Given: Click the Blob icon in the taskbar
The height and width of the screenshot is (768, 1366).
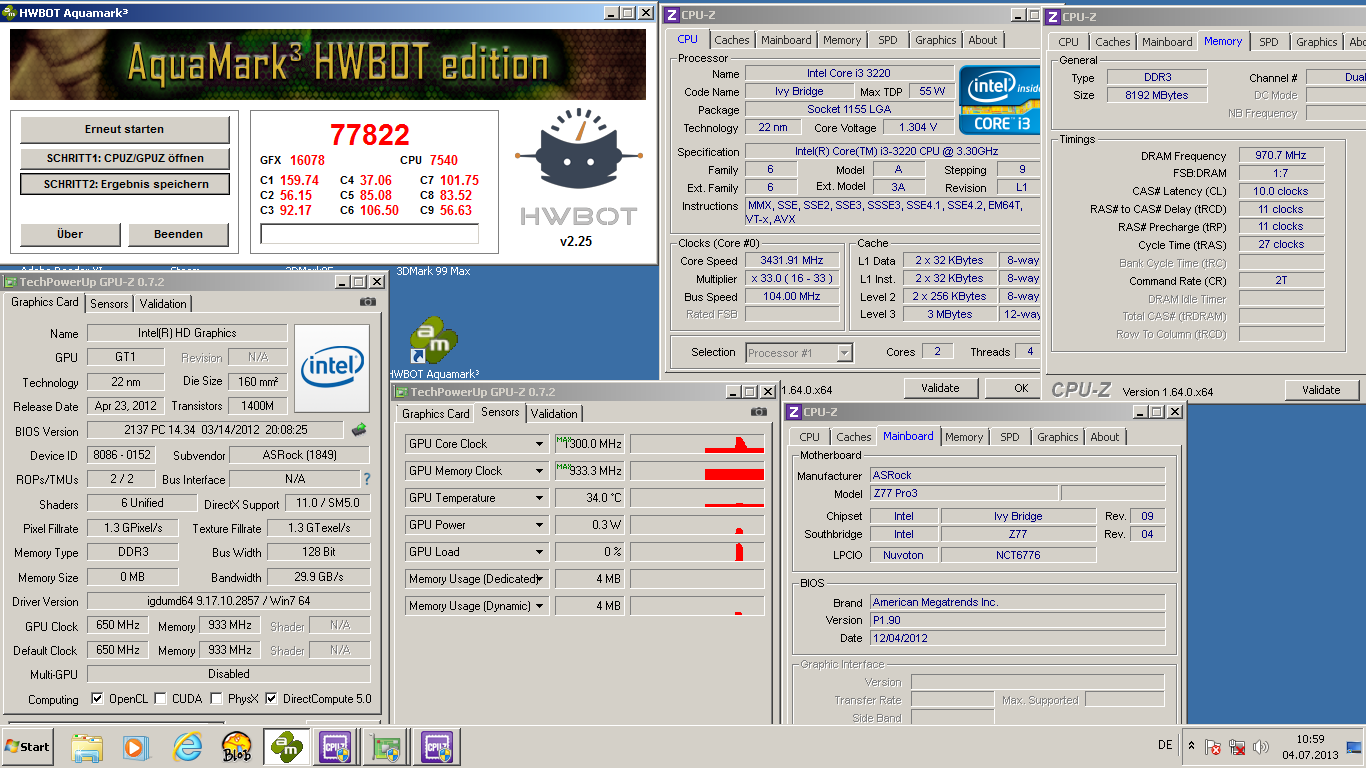Looking at the screenshot, I should (236, 747).
